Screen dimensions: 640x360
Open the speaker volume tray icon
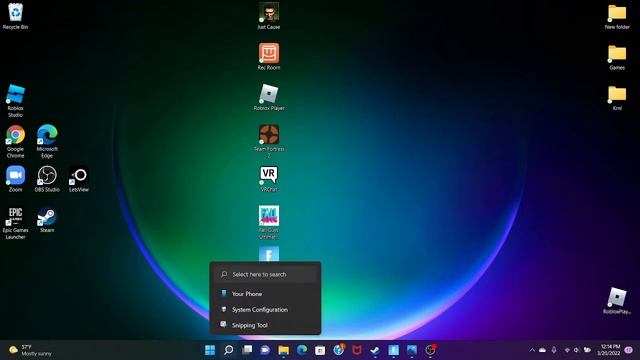[x=576, y=350]
